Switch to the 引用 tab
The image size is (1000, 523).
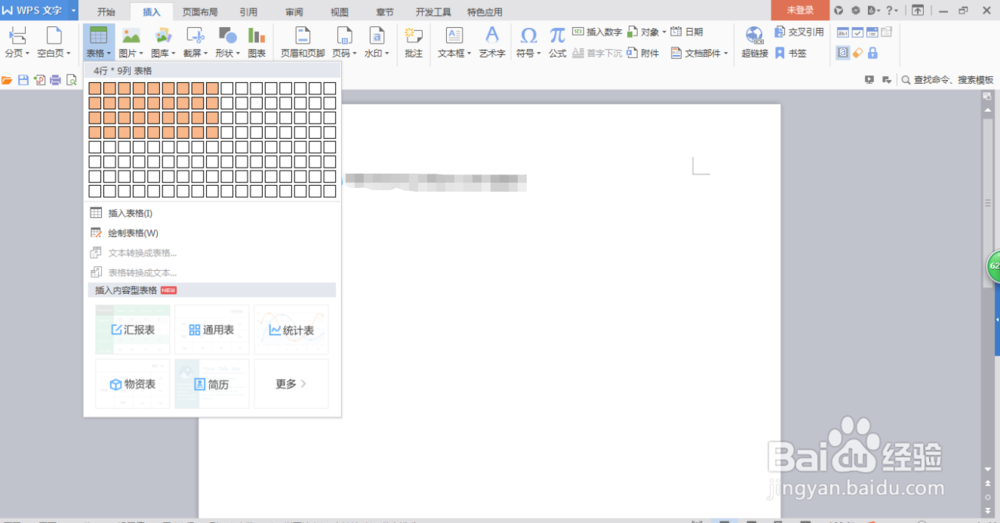(248, 12)
